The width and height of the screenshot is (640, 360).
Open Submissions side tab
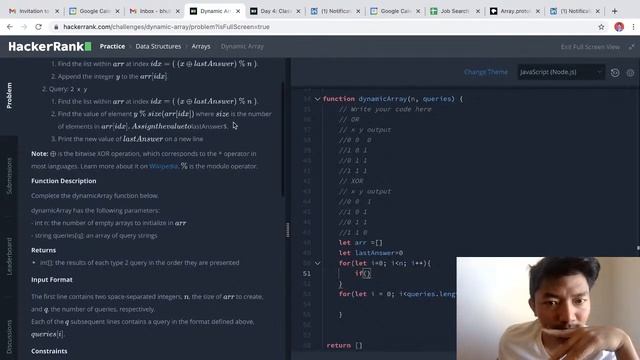[x=9, y=176]
